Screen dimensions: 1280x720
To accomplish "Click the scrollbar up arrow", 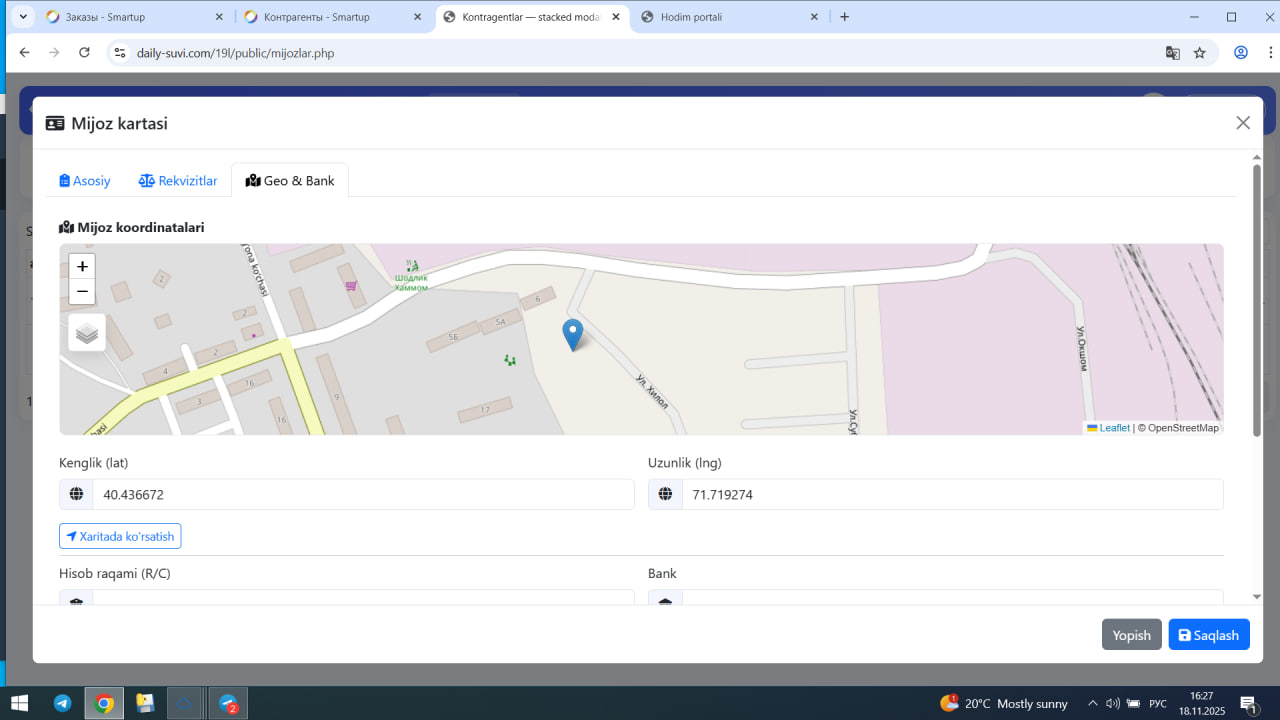I will [x=1257, y=157].
